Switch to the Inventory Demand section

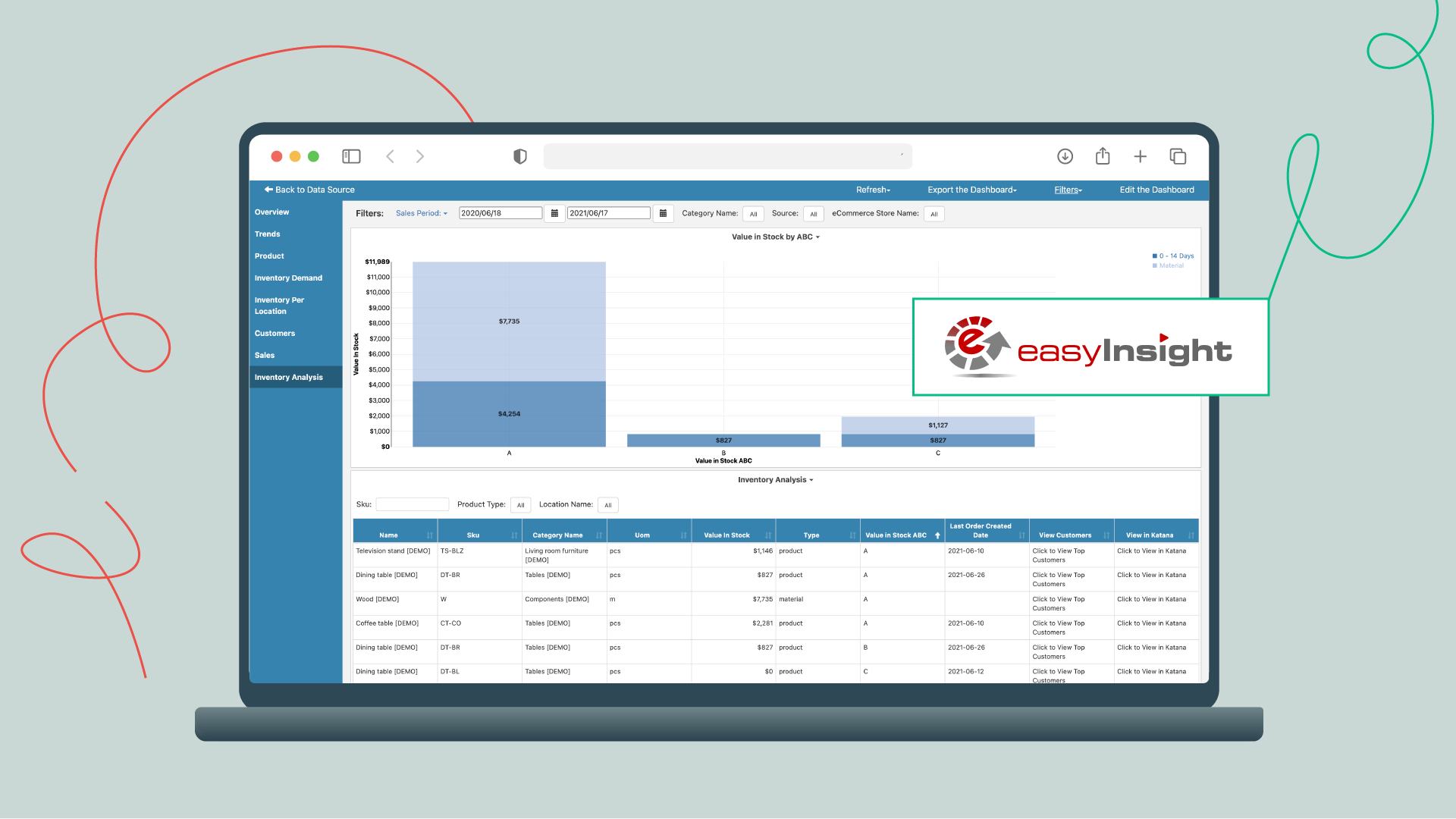[x=288, y=278]
